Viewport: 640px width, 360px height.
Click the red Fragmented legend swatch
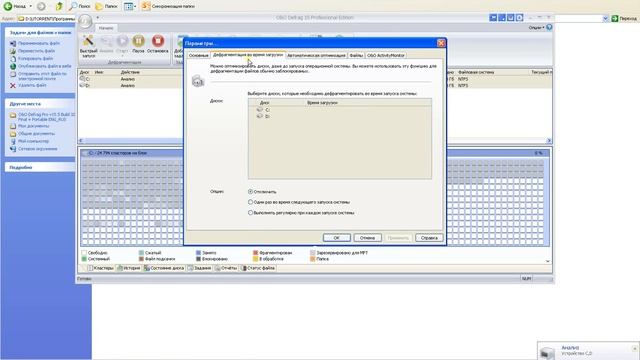[x=256, y=253]
